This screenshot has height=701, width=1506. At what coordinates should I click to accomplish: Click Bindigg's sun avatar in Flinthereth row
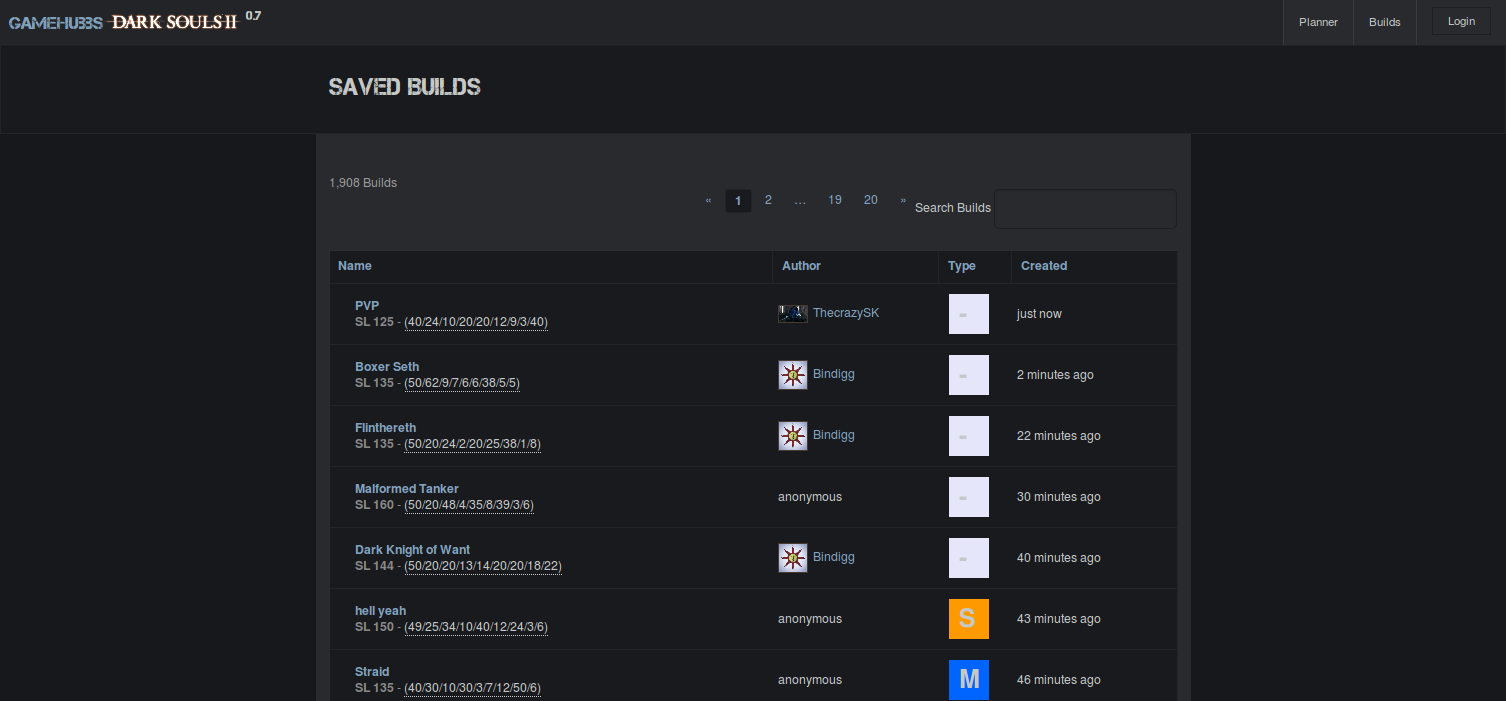(793, 436)
